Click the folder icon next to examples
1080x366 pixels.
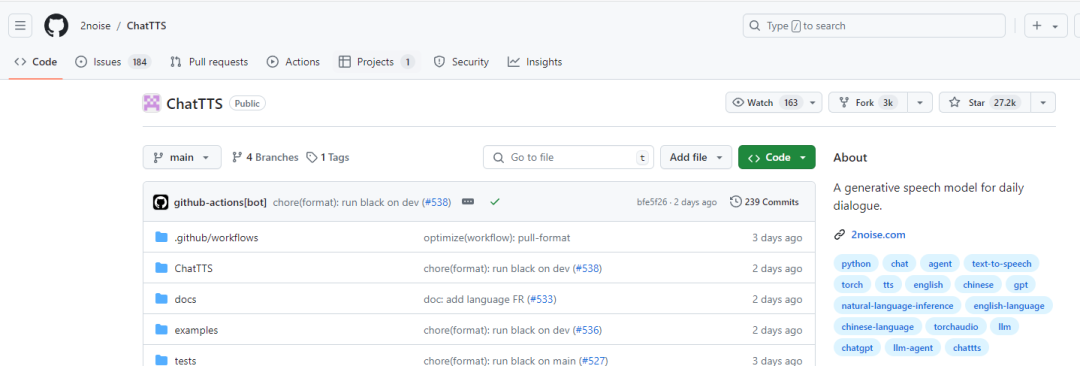tap(162, 329)
